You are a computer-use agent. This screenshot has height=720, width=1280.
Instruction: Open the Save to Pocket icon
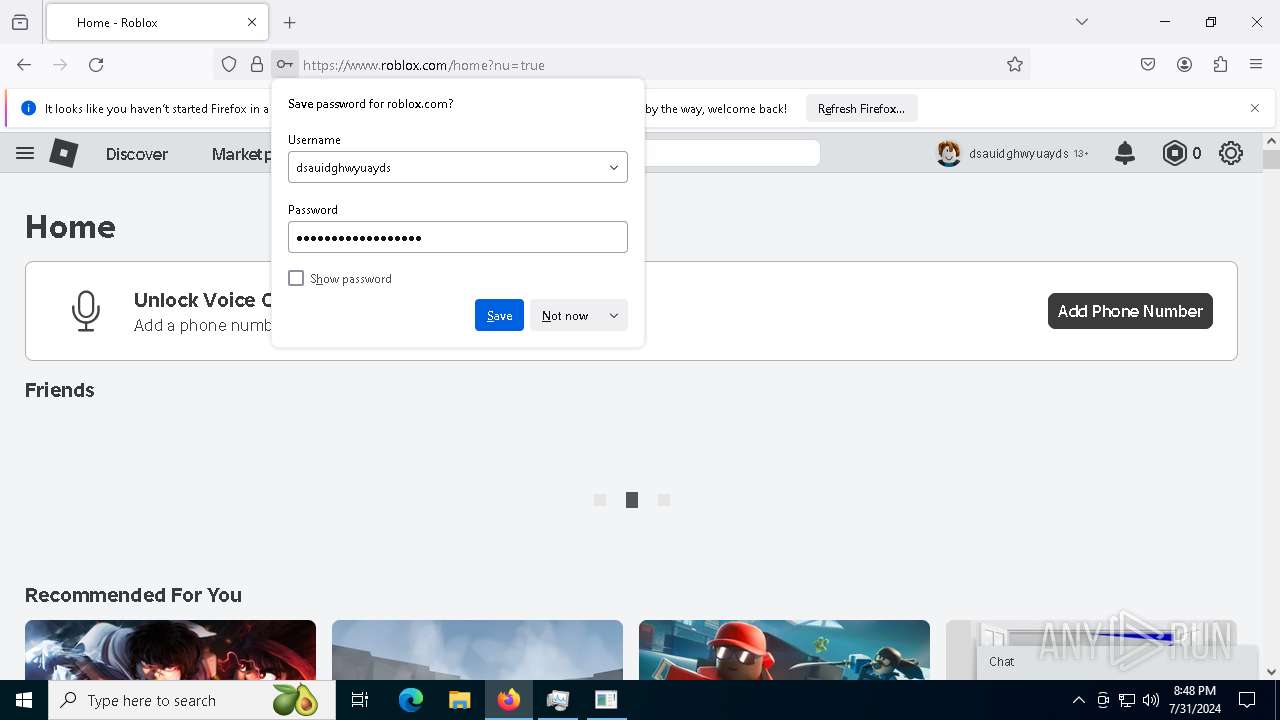pyautogui.click(x=1148, y=65)
